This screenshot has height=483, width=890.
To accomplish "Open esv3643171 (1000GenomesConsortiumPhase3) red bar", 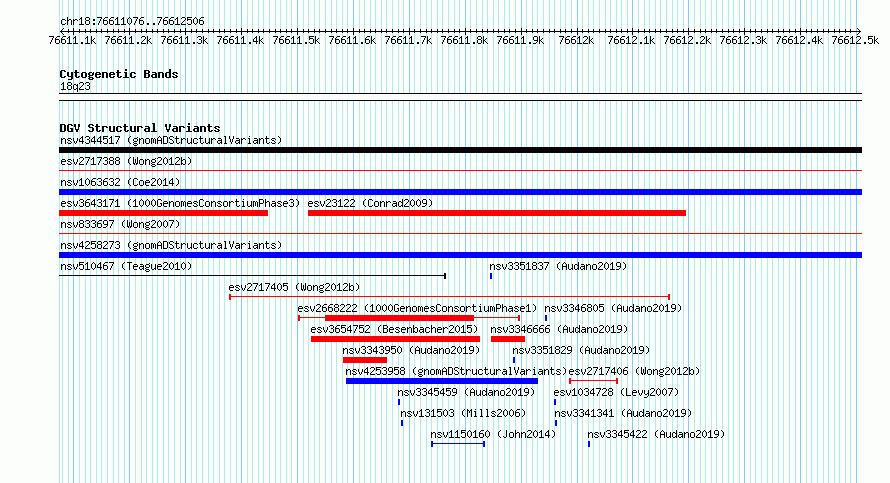I will click(x=163, y=213).
